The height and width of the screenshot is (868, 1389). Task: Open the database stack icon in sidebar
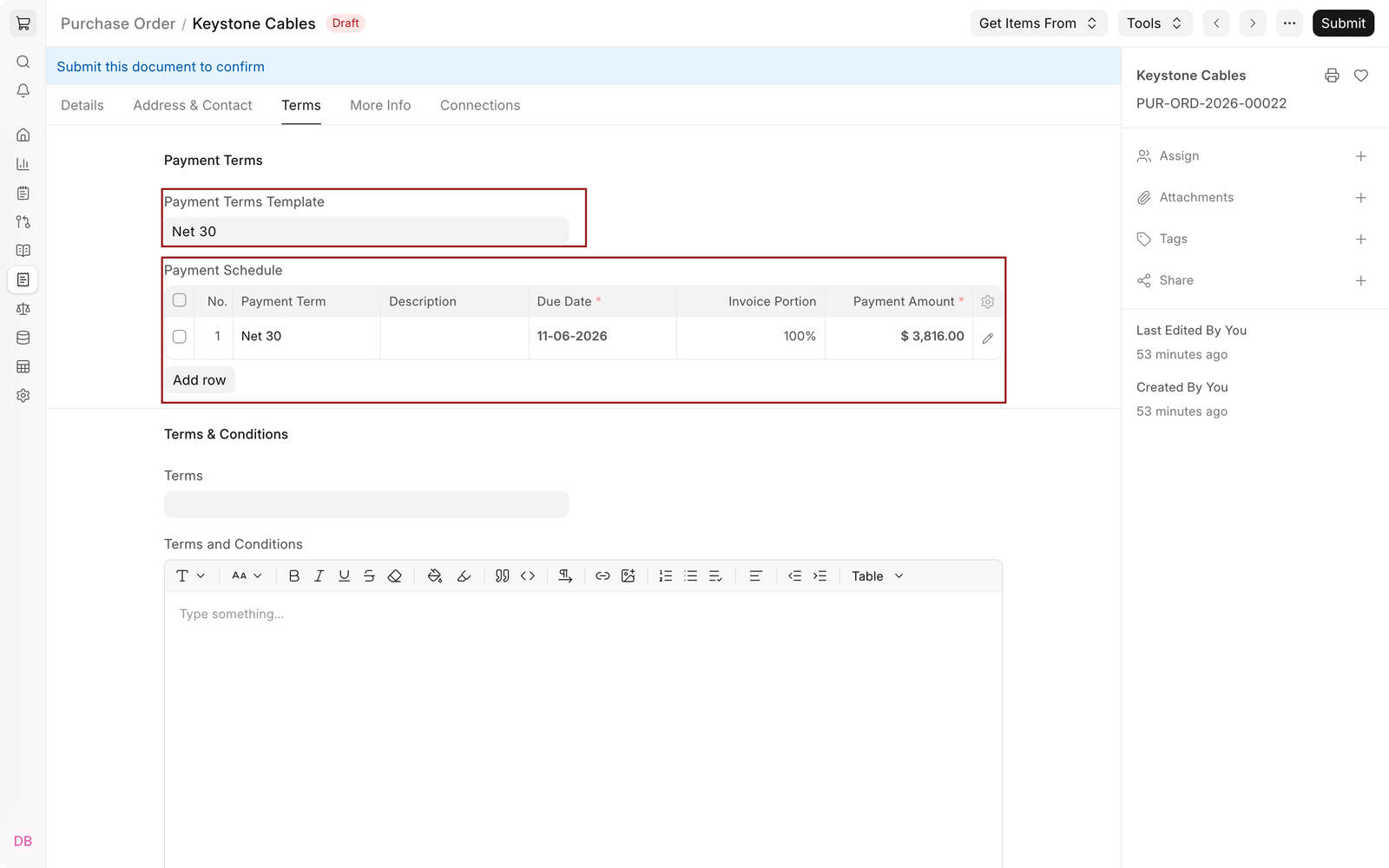(x=23, y=338)
